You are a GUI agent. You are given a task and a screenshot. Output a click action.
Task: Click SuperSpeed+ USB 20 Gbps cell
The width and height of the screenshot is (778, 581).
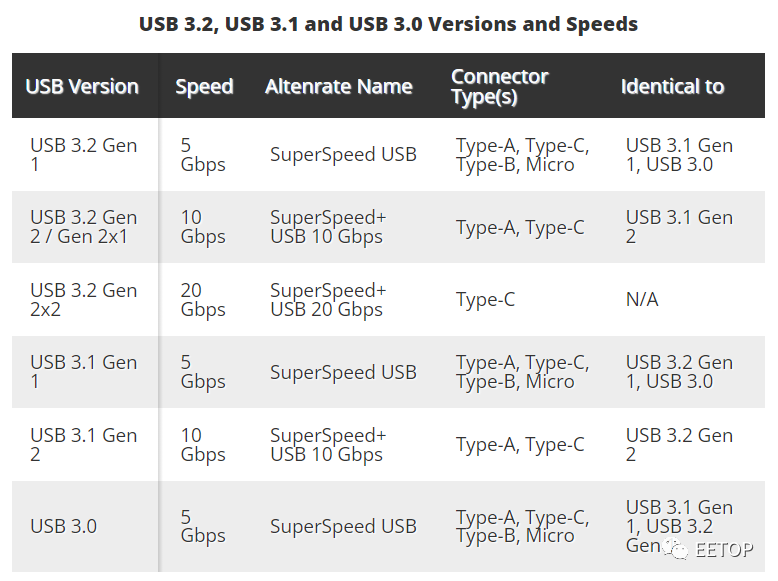328,300
